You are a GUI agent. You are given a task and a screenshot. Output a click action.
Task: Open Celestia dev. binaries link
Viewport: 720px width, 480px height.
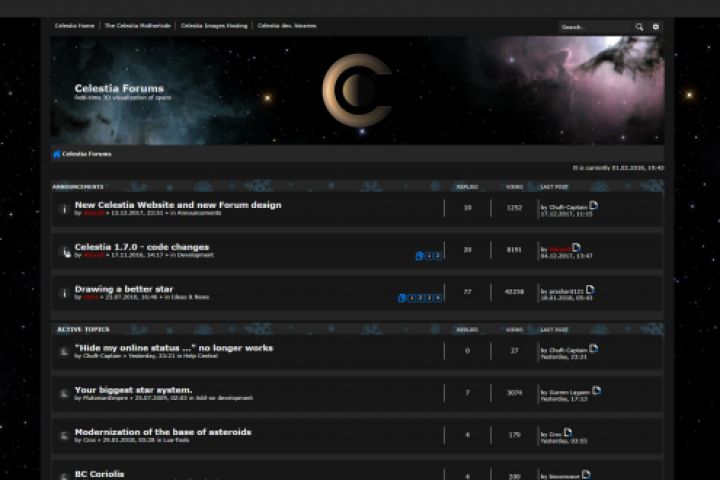click(x=287, y=26)
